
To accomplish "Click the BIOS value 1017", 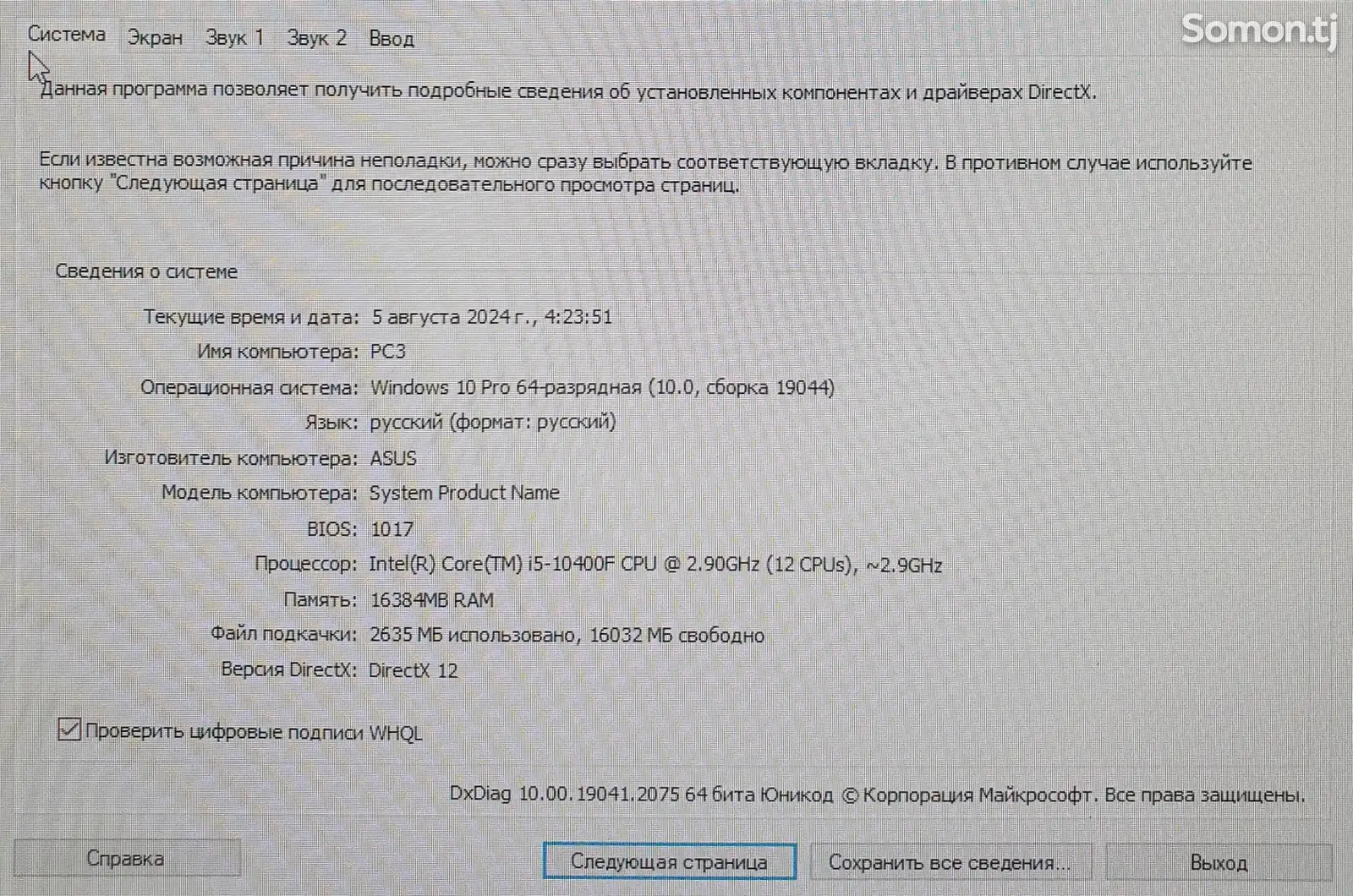I will click(x=392, y=529).
